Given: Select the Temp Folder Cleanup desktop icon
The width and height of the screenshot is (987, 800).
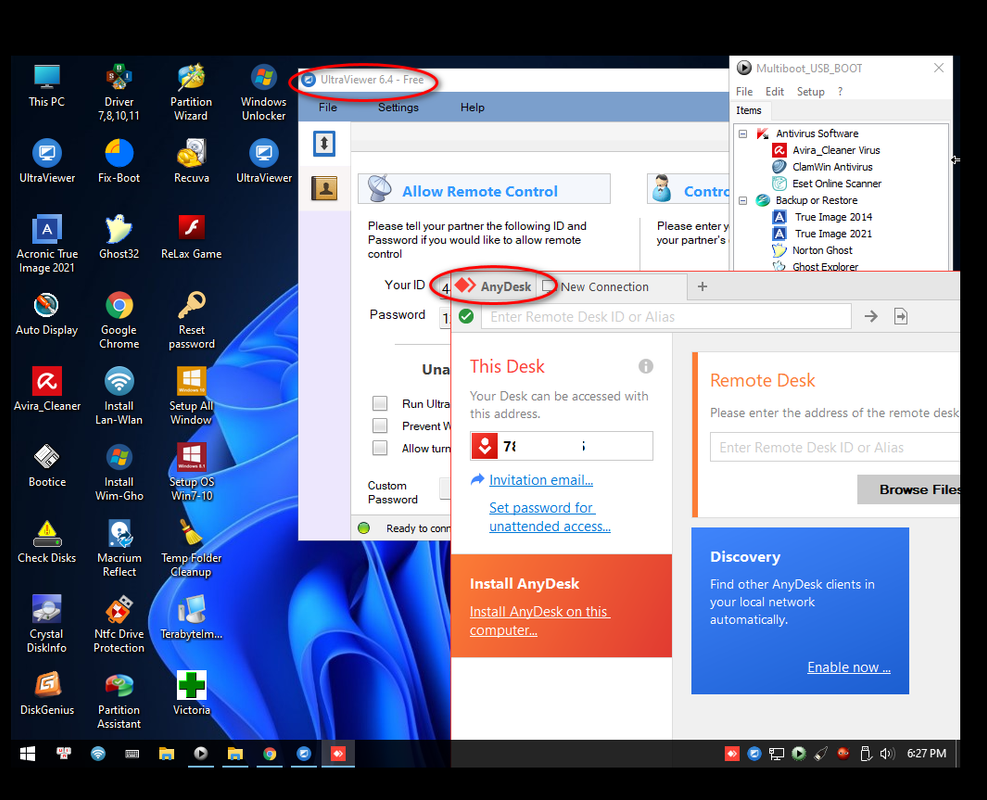Looking at the screenshot, I should [191, 548].
